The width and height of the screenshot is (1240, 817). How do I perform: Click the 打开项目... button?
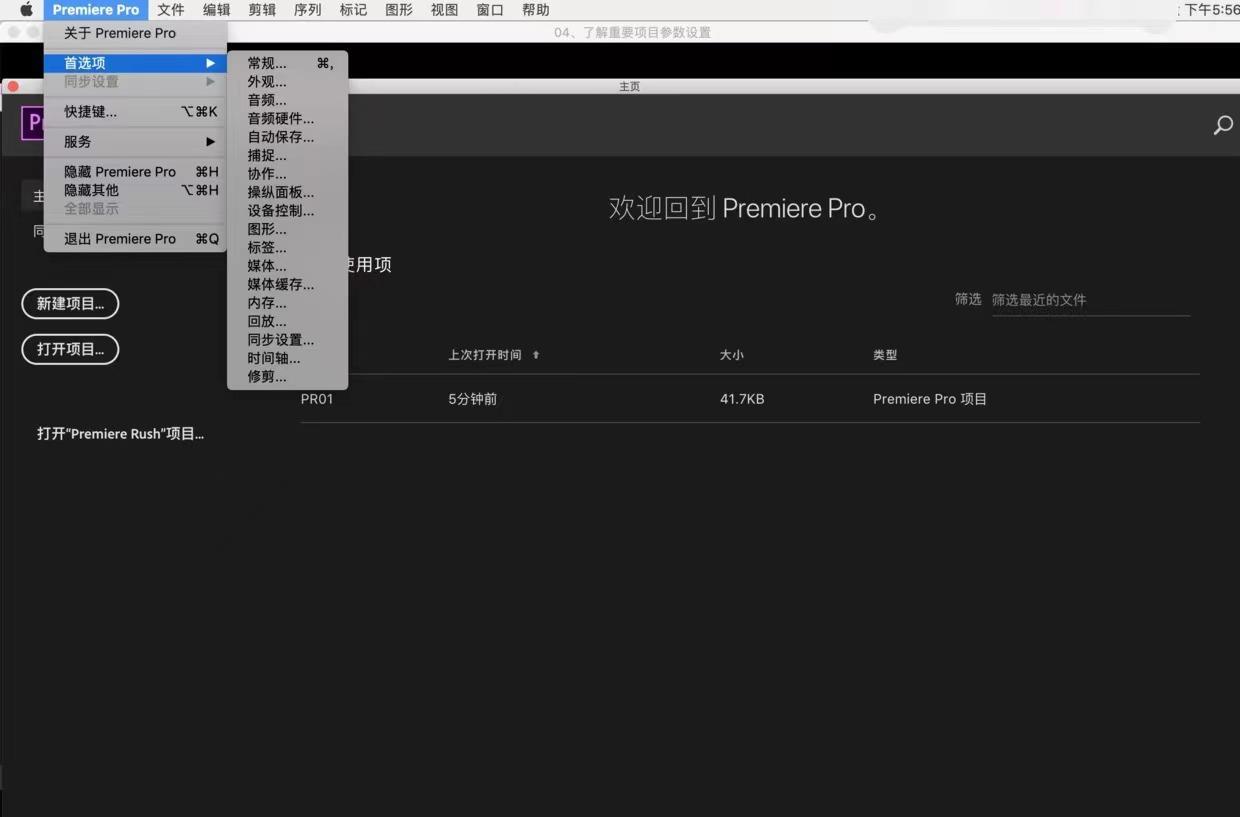click(70, 349)
